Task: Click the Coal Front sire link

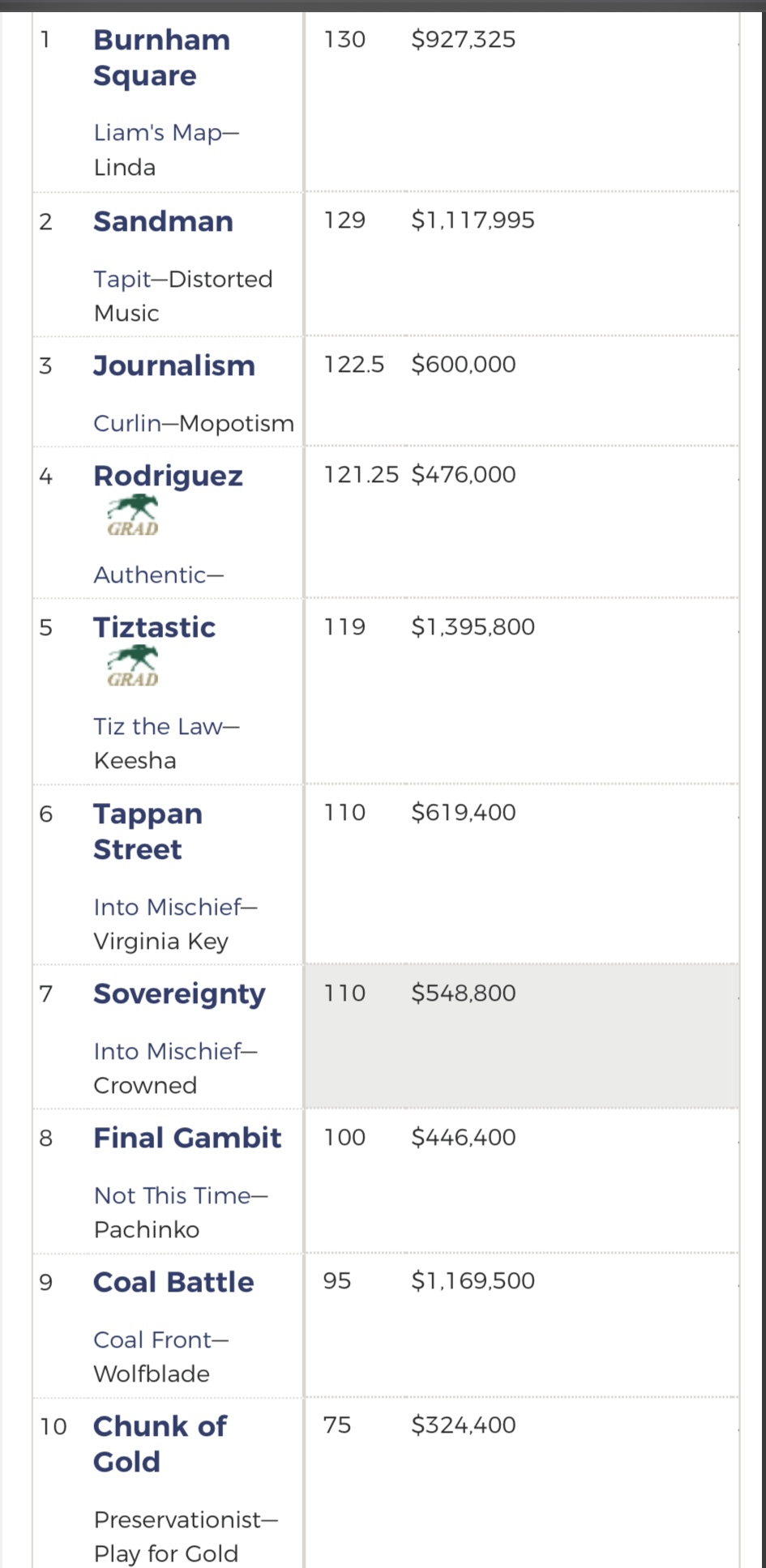Action: coord(152,1339)
